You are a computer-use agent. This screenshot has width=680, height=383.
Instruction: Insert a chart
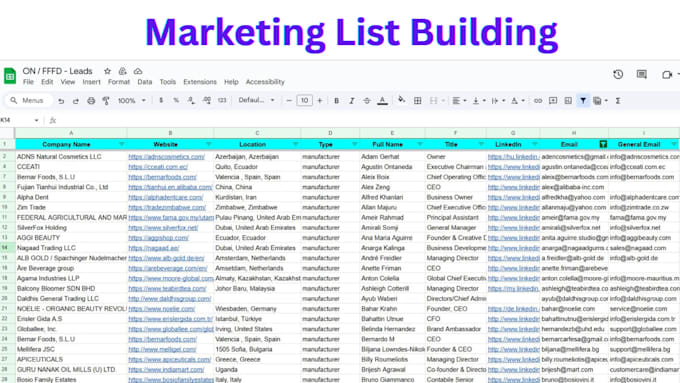tap(568, 101)
